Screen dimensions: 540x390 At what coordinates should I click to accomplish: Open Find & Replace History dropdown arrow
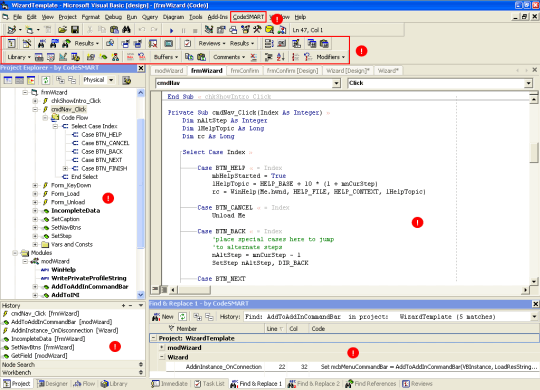534,316
